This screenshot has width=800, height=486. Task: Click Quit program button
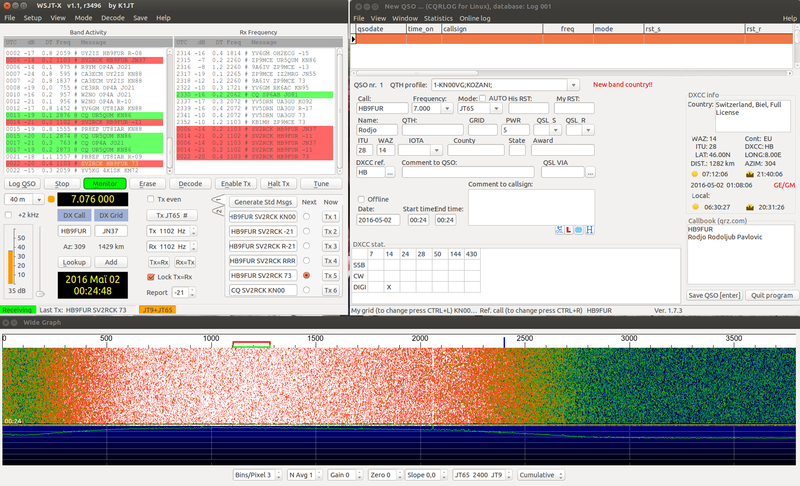(x=771, y=295)
